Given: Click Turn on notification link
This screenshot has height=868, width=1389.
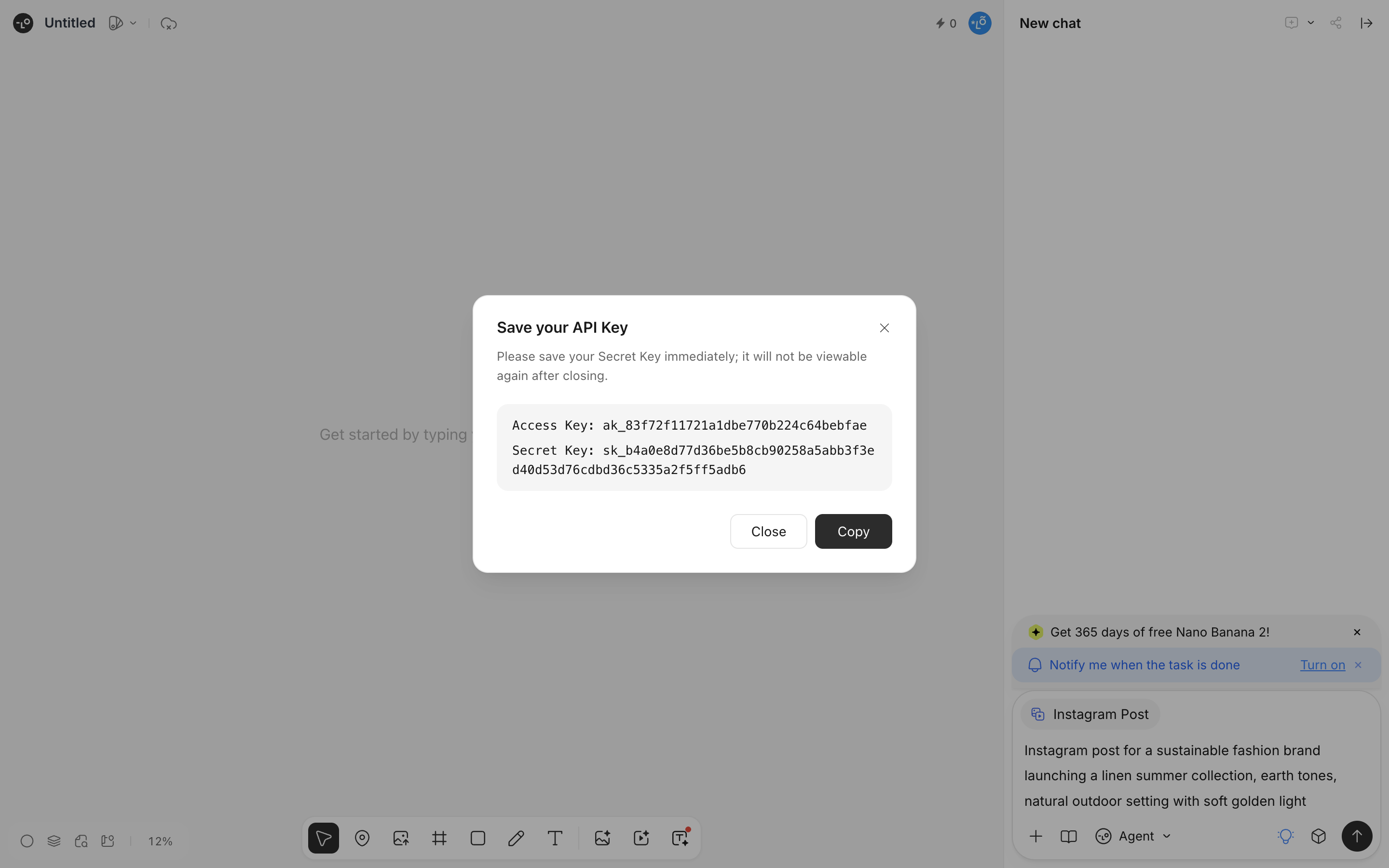Looking at the screenshot, I should click(x=1322, y=665).
